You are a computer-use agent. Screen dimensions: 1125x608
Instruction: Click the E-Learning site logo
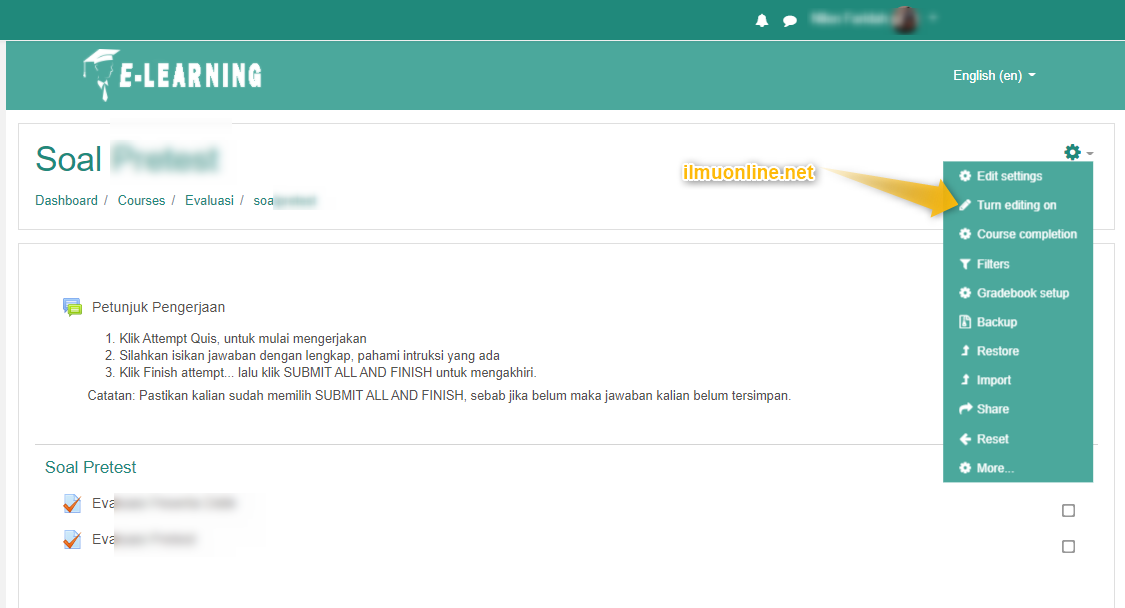click(172, 75)
